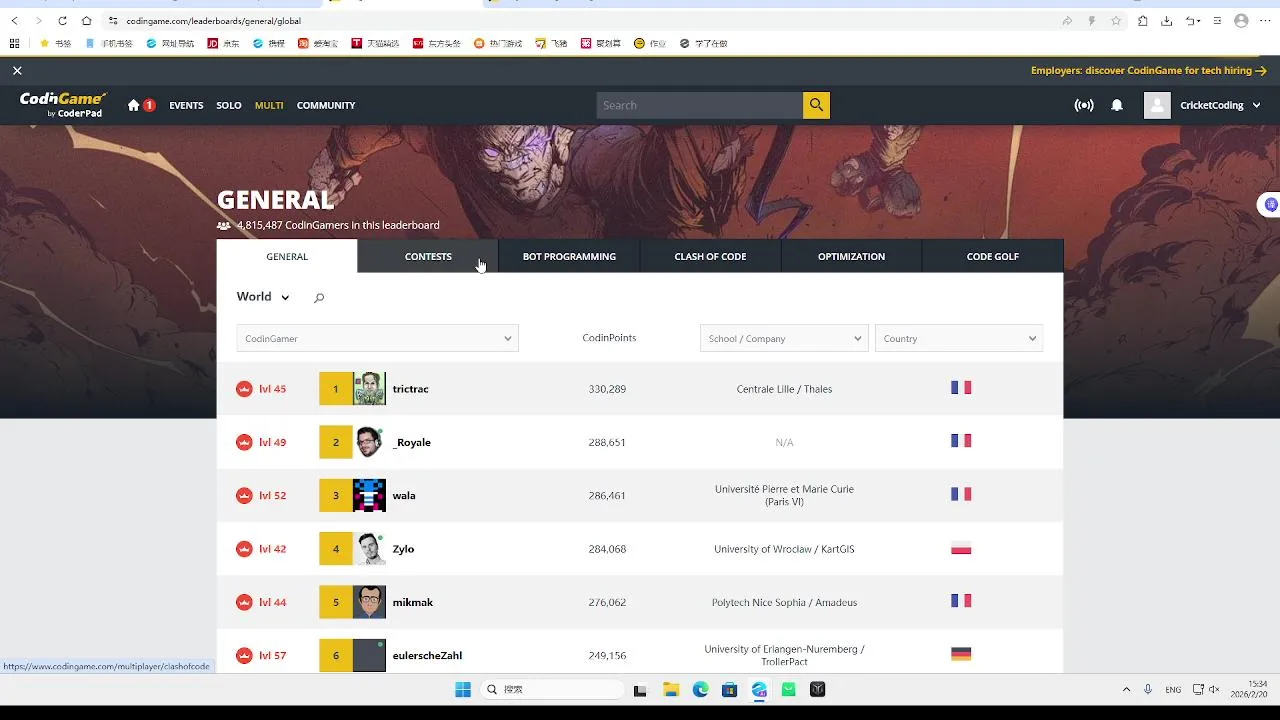Click the CodinPoints column header
The height and width of the screenshot is (720, 1280).
click(609, 338)
